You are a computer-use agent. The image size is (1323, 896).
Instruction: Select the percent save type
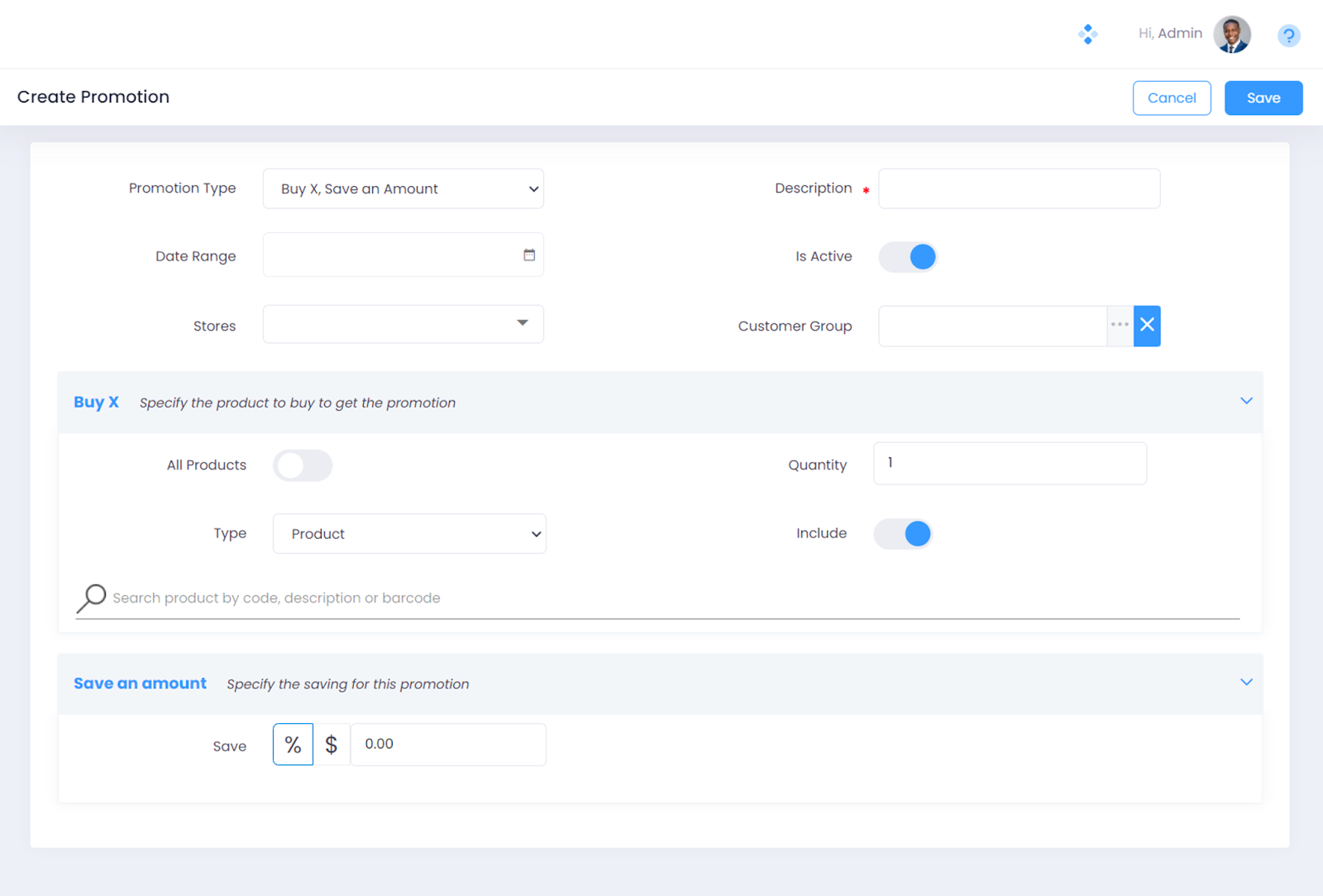[293, 745]
